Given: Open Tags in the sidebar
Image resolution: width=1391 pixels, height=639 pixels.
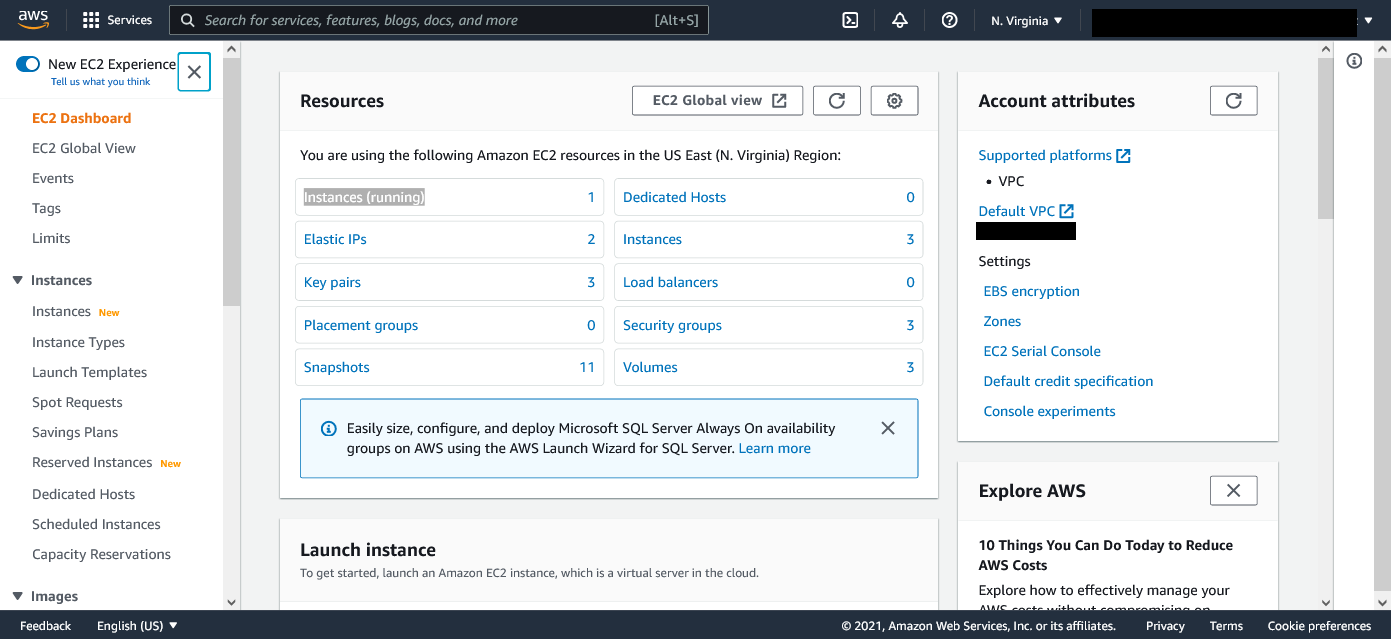Looking at the screenshot, I should 46,208.
